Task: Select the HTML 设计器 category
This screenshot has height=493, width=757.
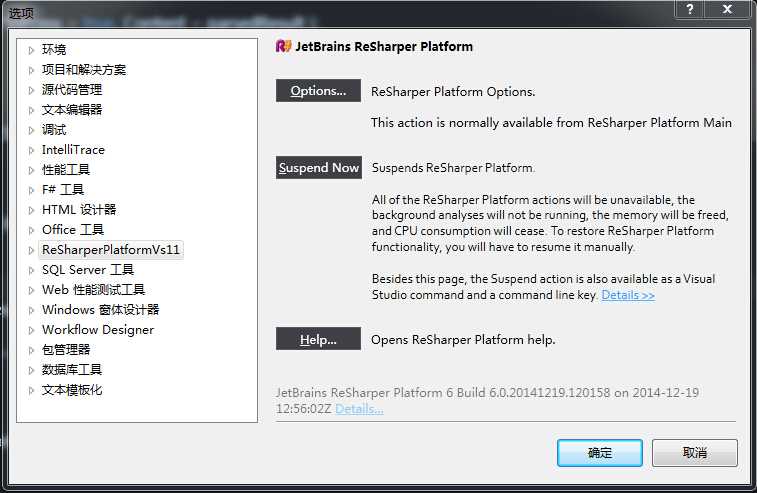Action: click(79, 210)
